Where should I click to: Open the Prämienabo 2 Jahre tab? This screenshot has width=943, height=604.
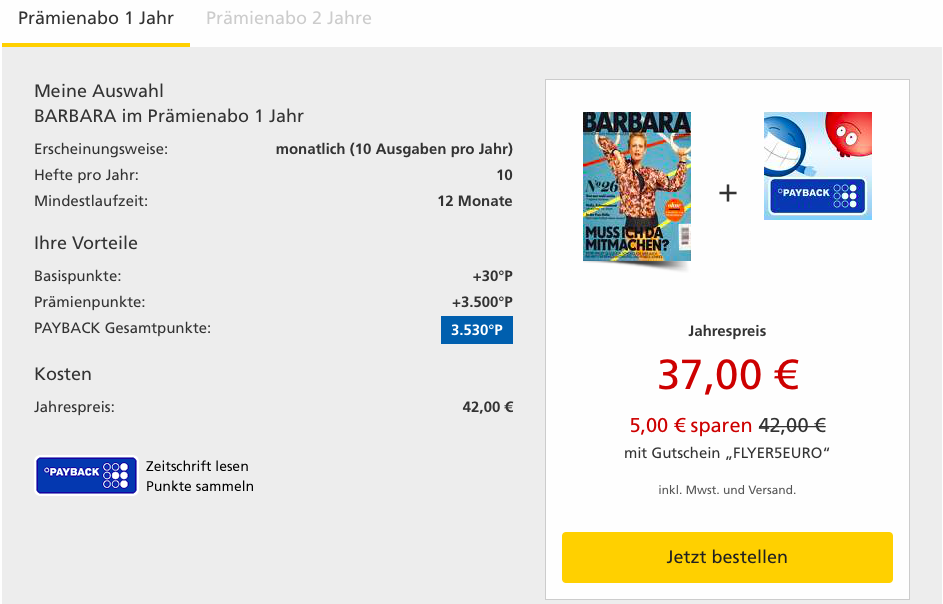point(289,19)
